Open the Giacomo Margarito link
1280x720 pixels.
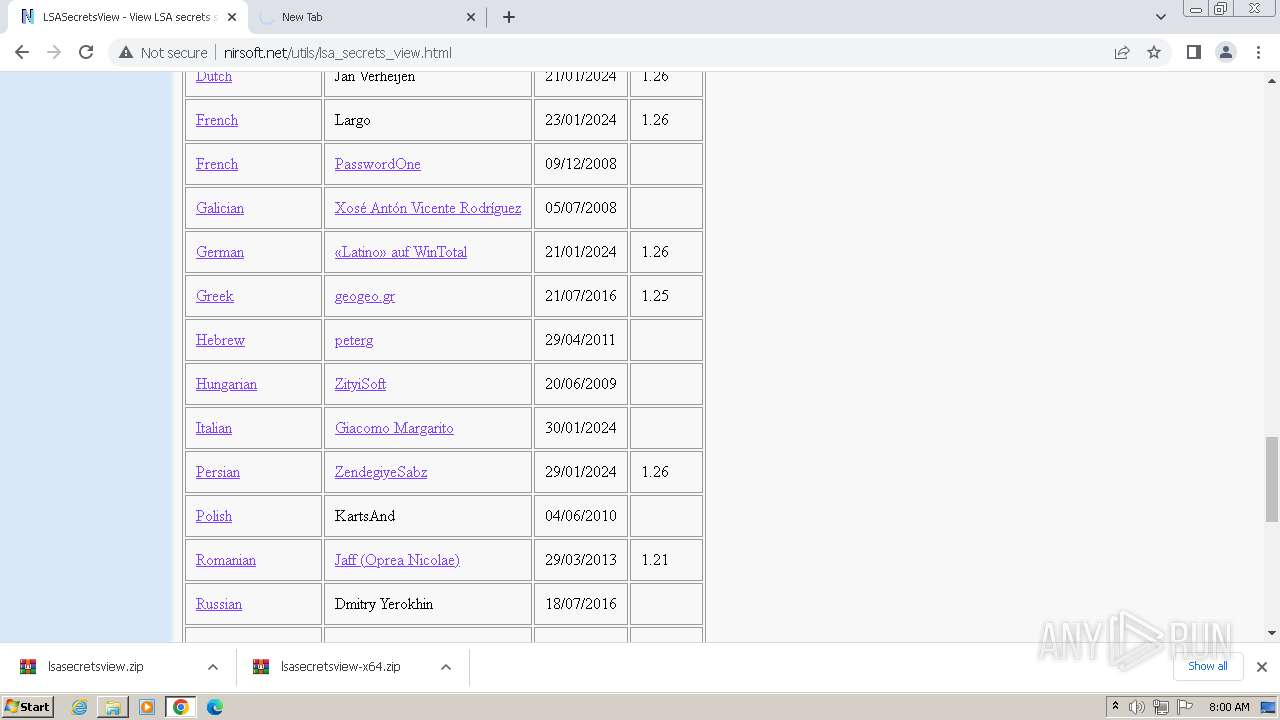click(x=394, y=428)
